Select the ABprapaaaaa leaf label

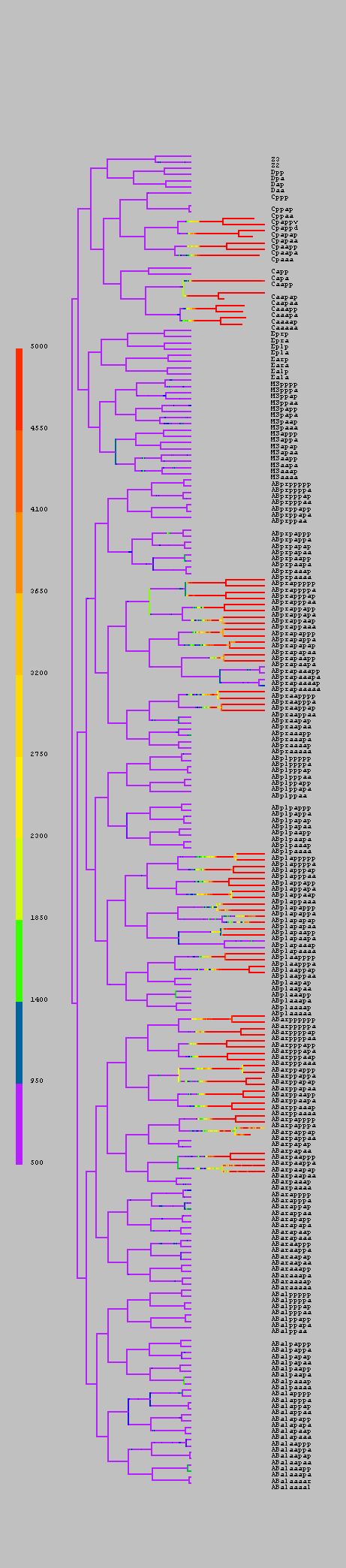295,689
